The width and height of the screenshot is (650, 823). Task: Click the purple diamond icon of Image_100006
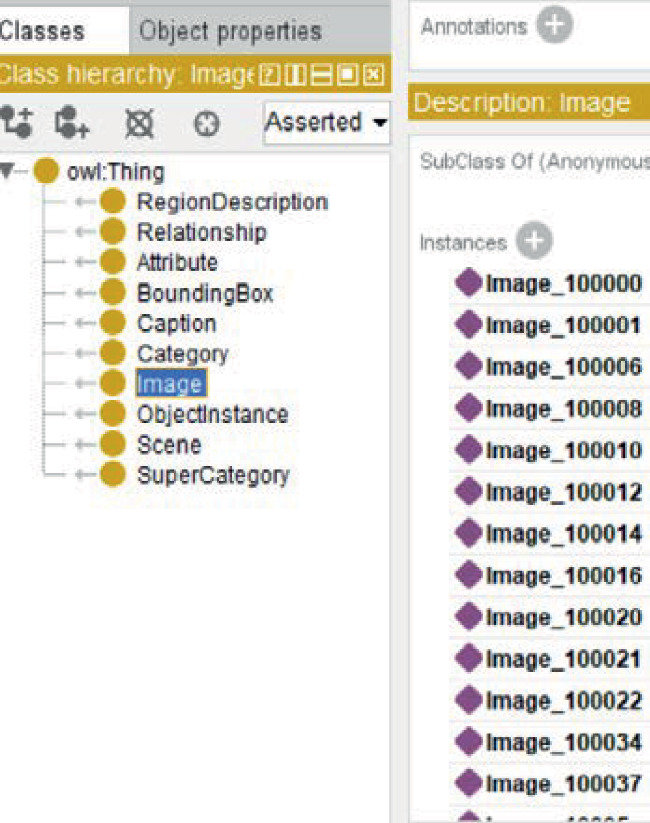point(468,365)
